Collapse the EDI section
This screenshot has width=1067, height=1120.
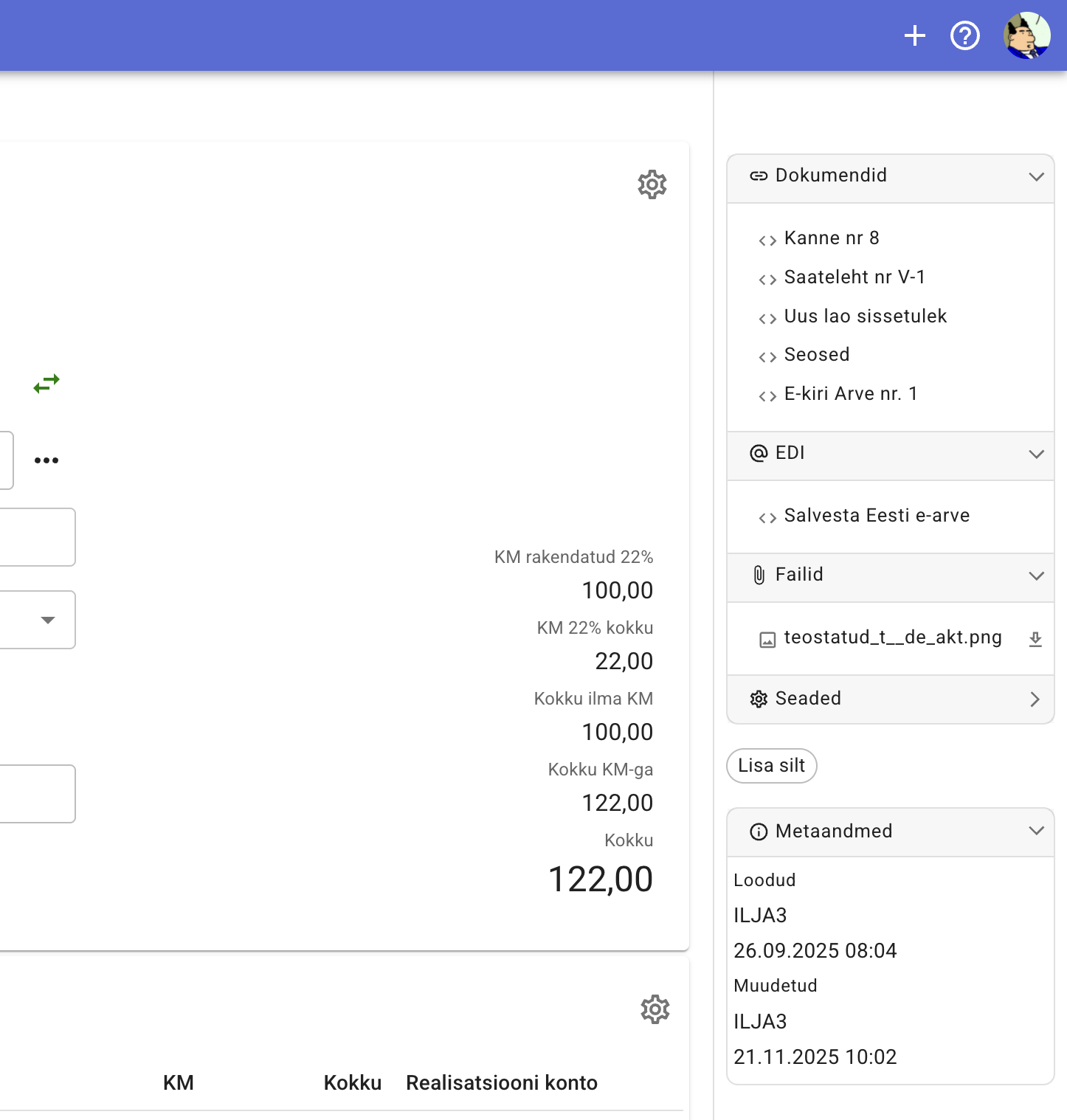click(1036, 454)
